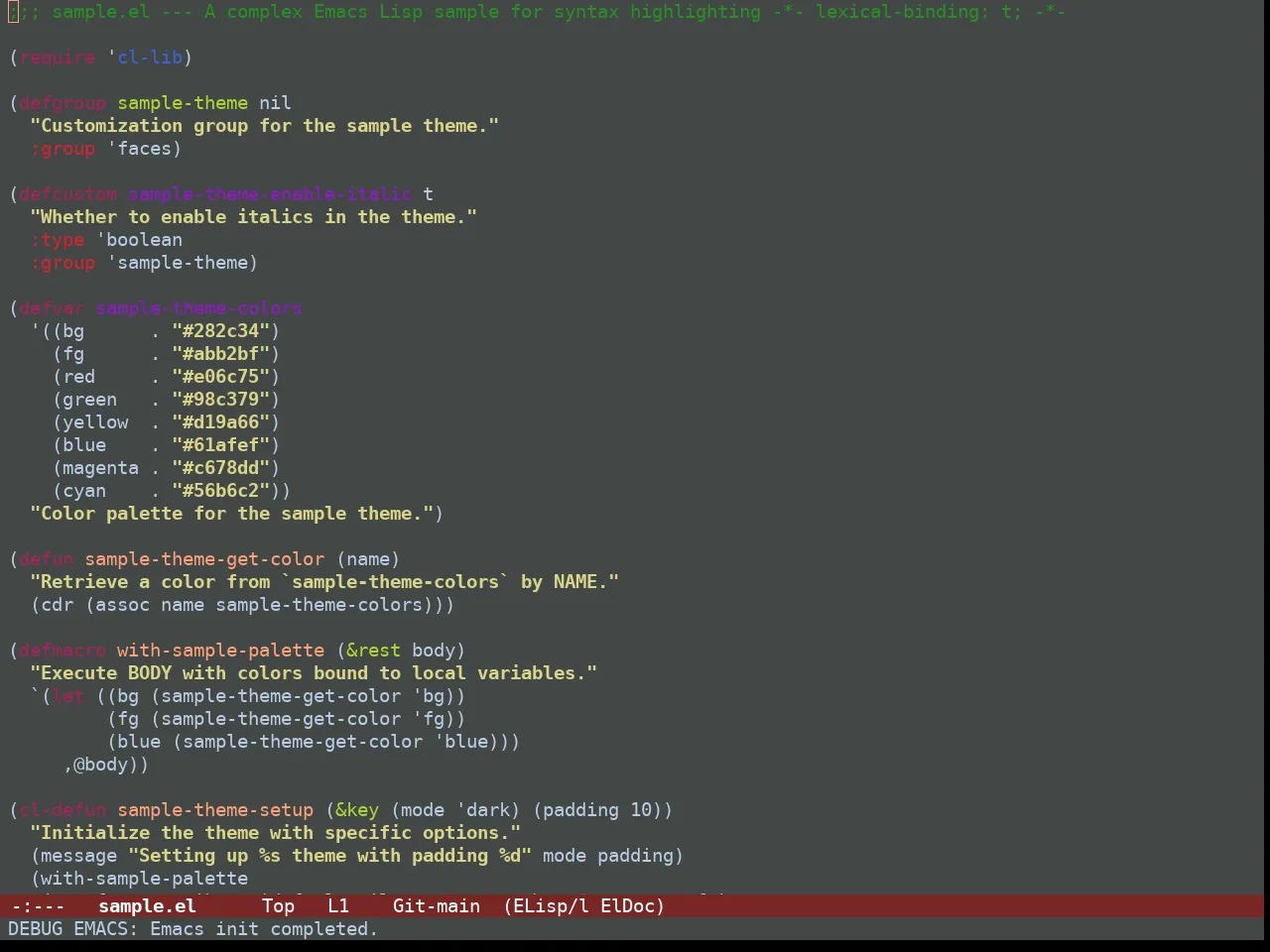The image size is (1270, 952).
Task: Click the 'blue symbol in let binding
Action: (x=460, y=742)
